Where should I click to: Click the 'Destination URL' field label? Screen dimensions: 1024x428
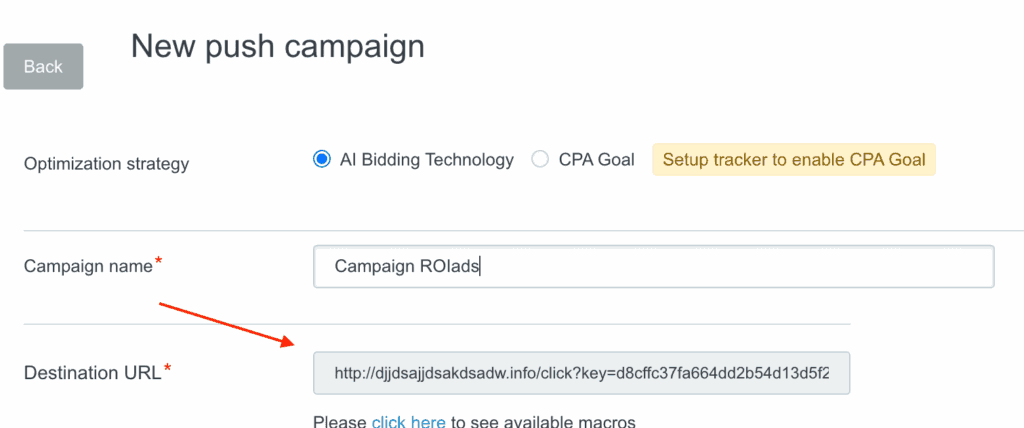click(x=92, y=373)
